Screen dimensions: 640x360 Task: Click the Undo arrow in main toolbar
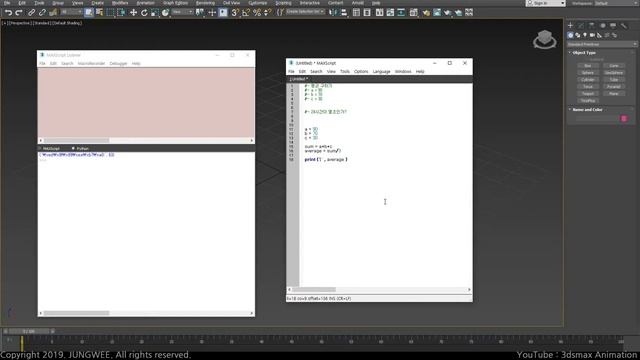8,13
